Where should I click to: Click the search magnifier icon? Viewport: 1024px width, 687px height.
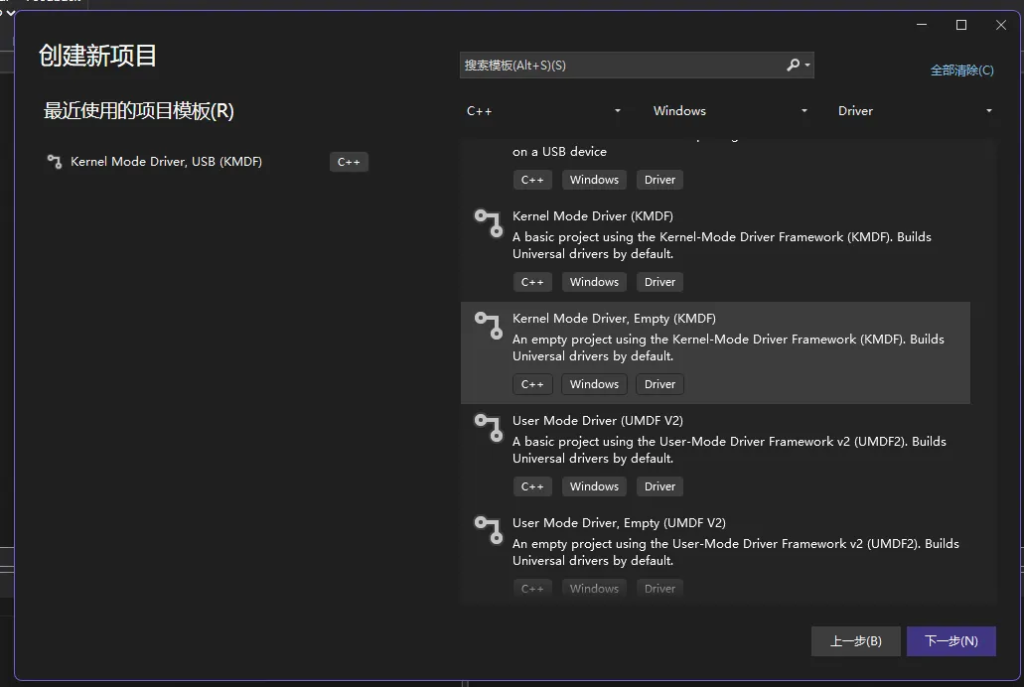795,64
